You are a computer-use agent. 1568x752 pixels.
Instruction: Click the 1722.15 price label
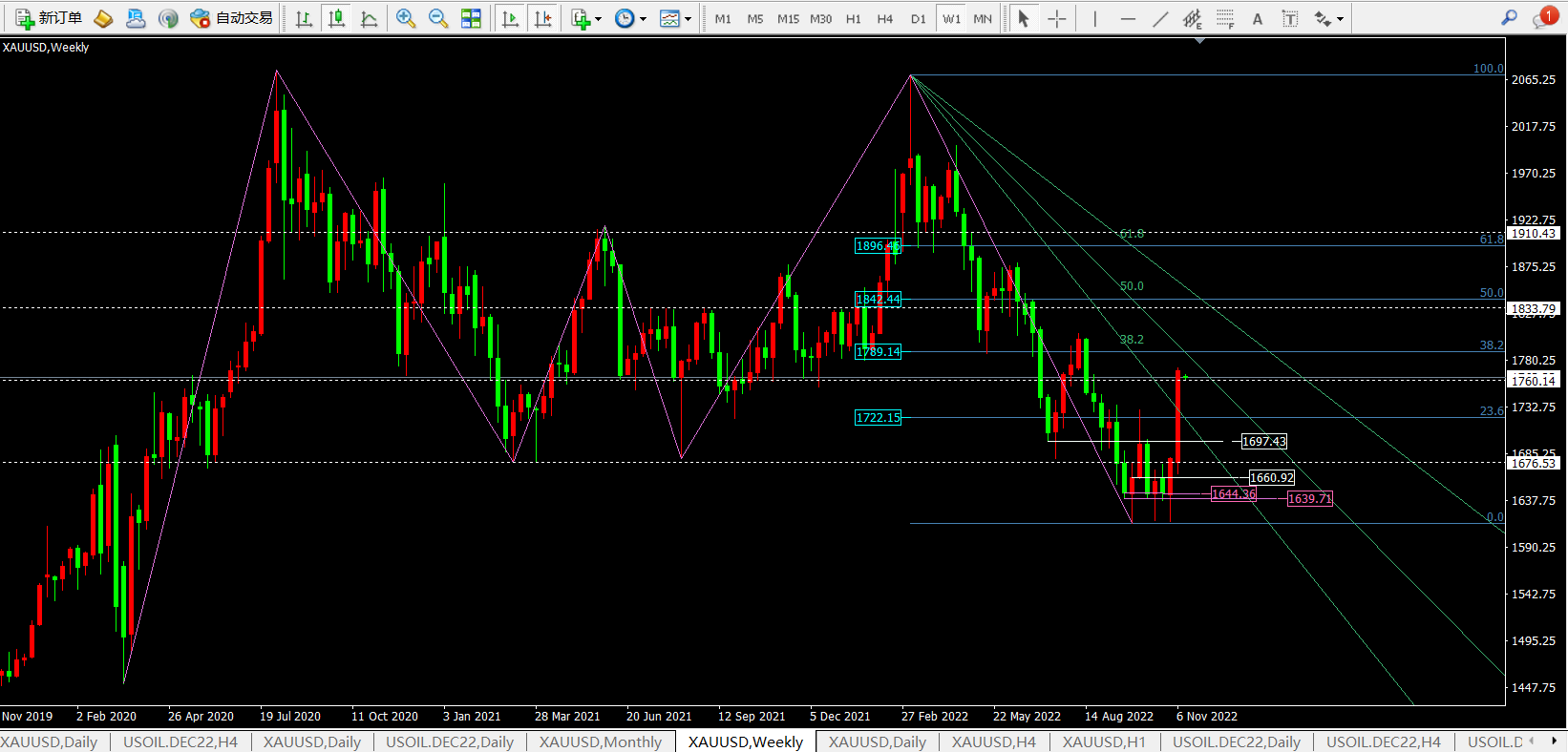pos(878,417)
